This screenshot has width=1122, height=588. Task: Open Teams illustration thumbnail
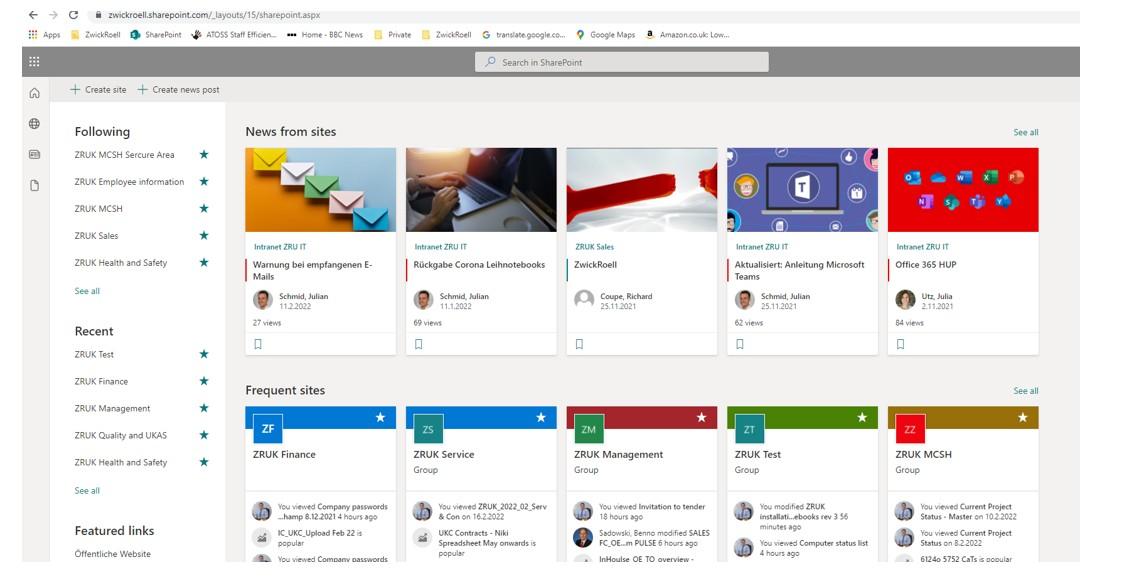tap(802, 190)
